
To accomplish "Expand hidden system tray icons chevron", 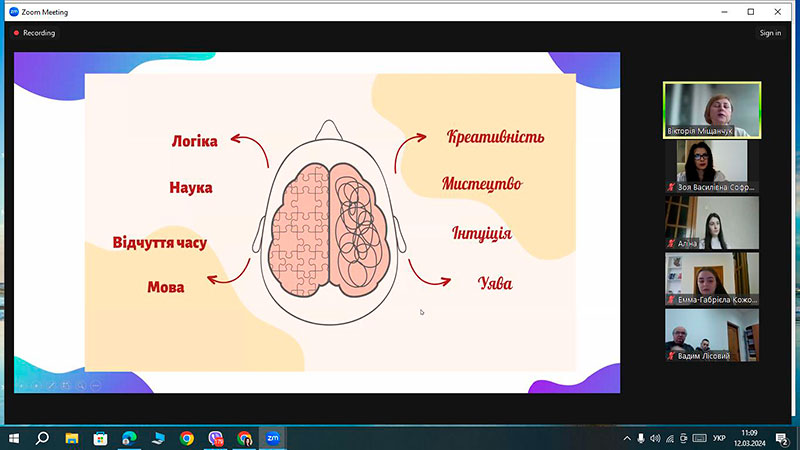I will (627, 438).
